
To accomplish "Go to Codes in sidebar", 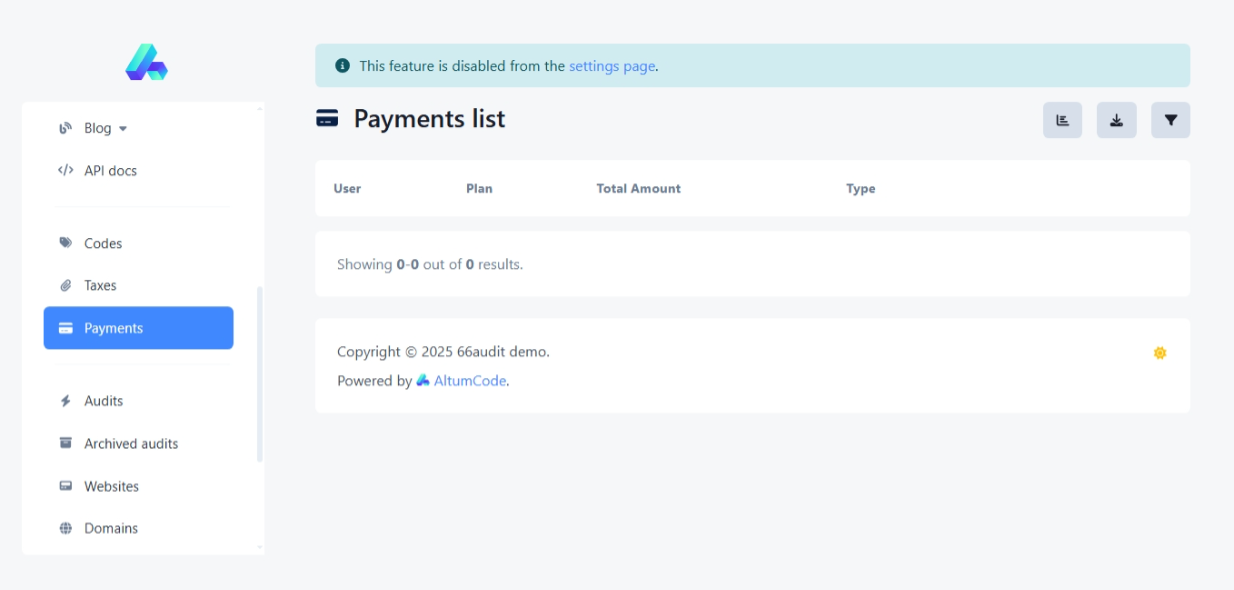I will click(x=103, y=243).
